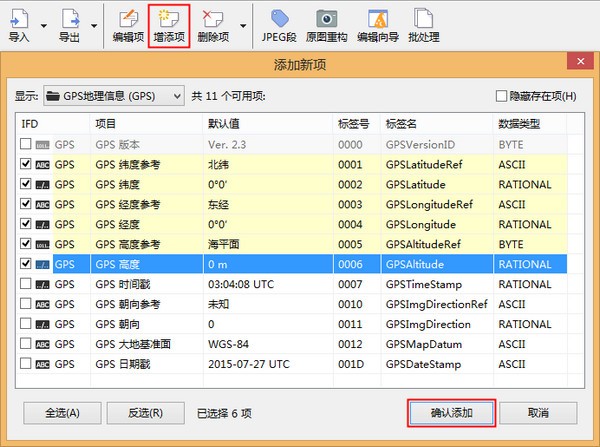The width and height of the screenshot is (600, 447).
Task: Check the GPS 朝向参考 row checkbox
Action: 26,303
